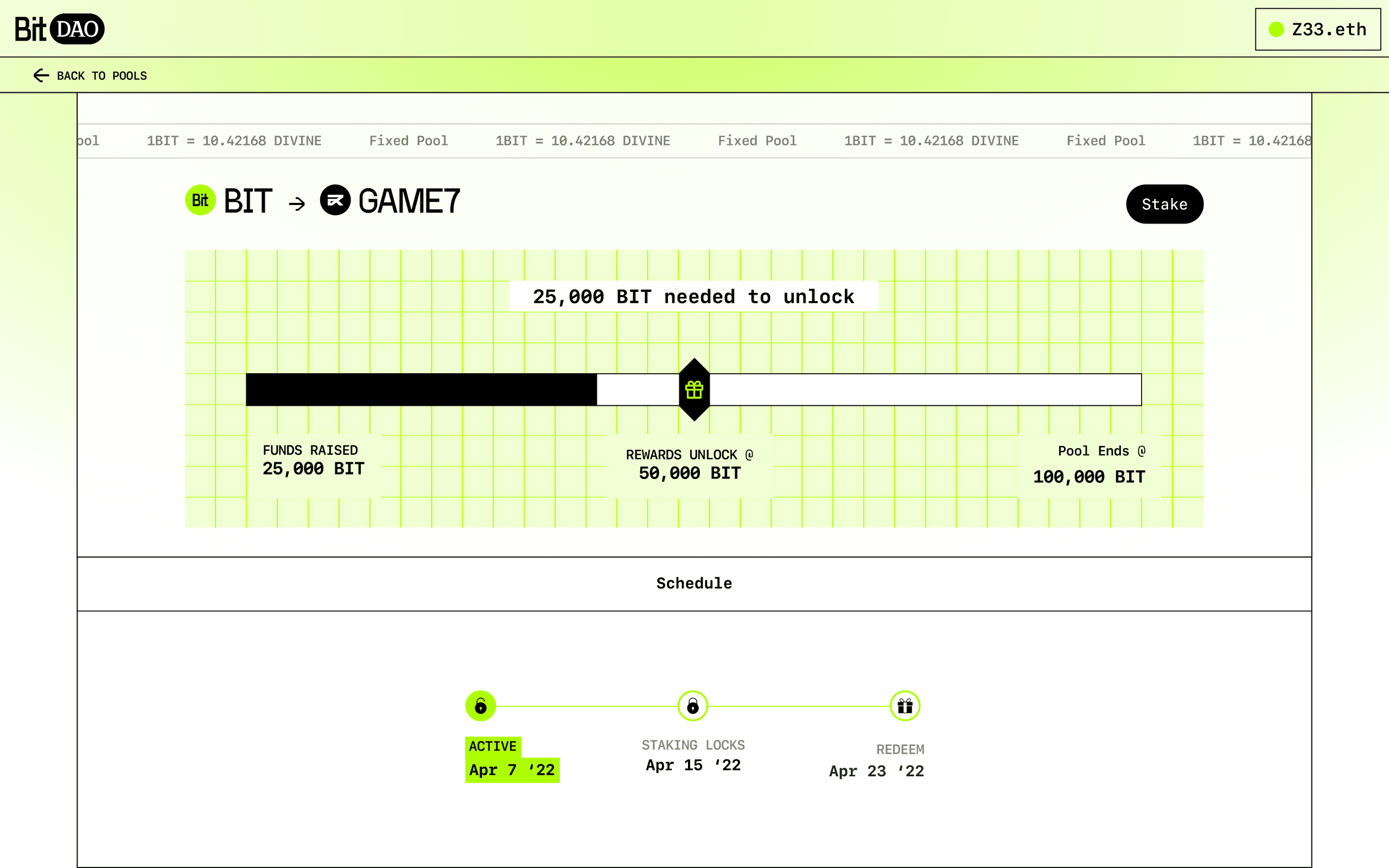1389x868 pixels.
Task: Click the green wallet status dot
Action: pyautogui.click(x=1276, y=29)
